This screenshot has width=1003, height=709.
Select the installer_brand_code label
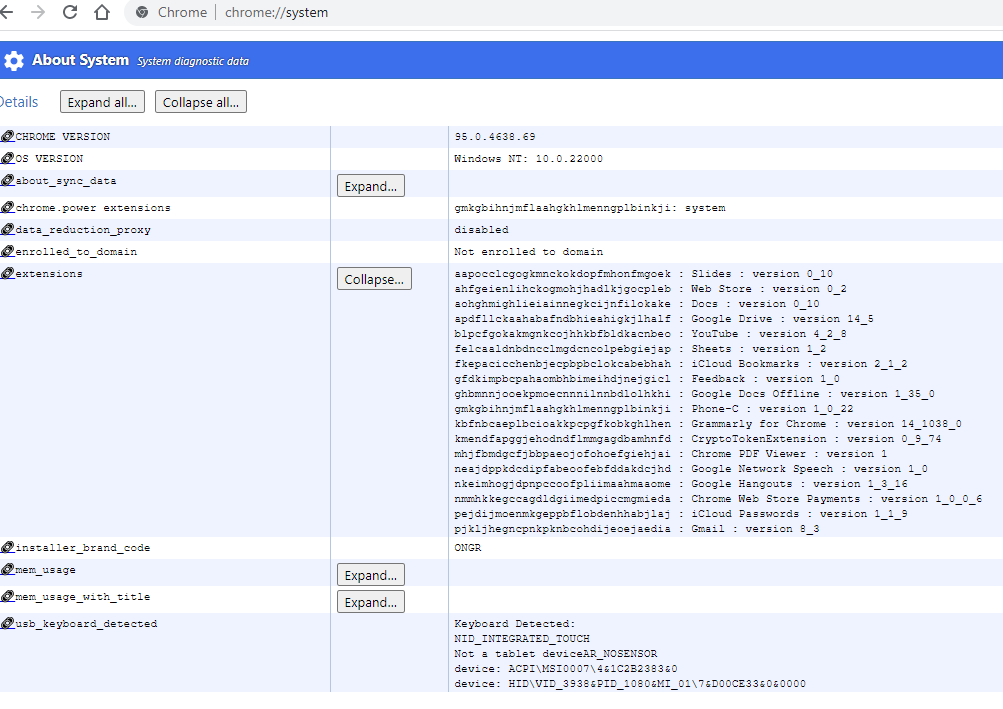tap(83, 548)
